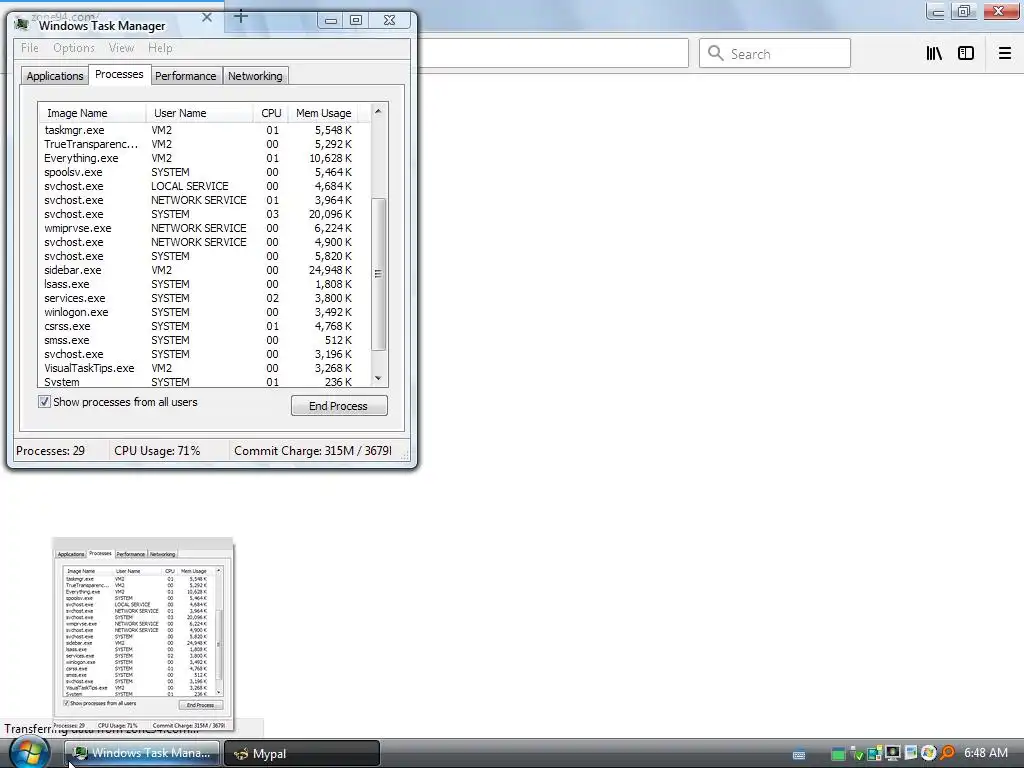Select svchost.exe row using 20,096 K
This screenshot has height=768, width=1024.
[x=204, y=214]
